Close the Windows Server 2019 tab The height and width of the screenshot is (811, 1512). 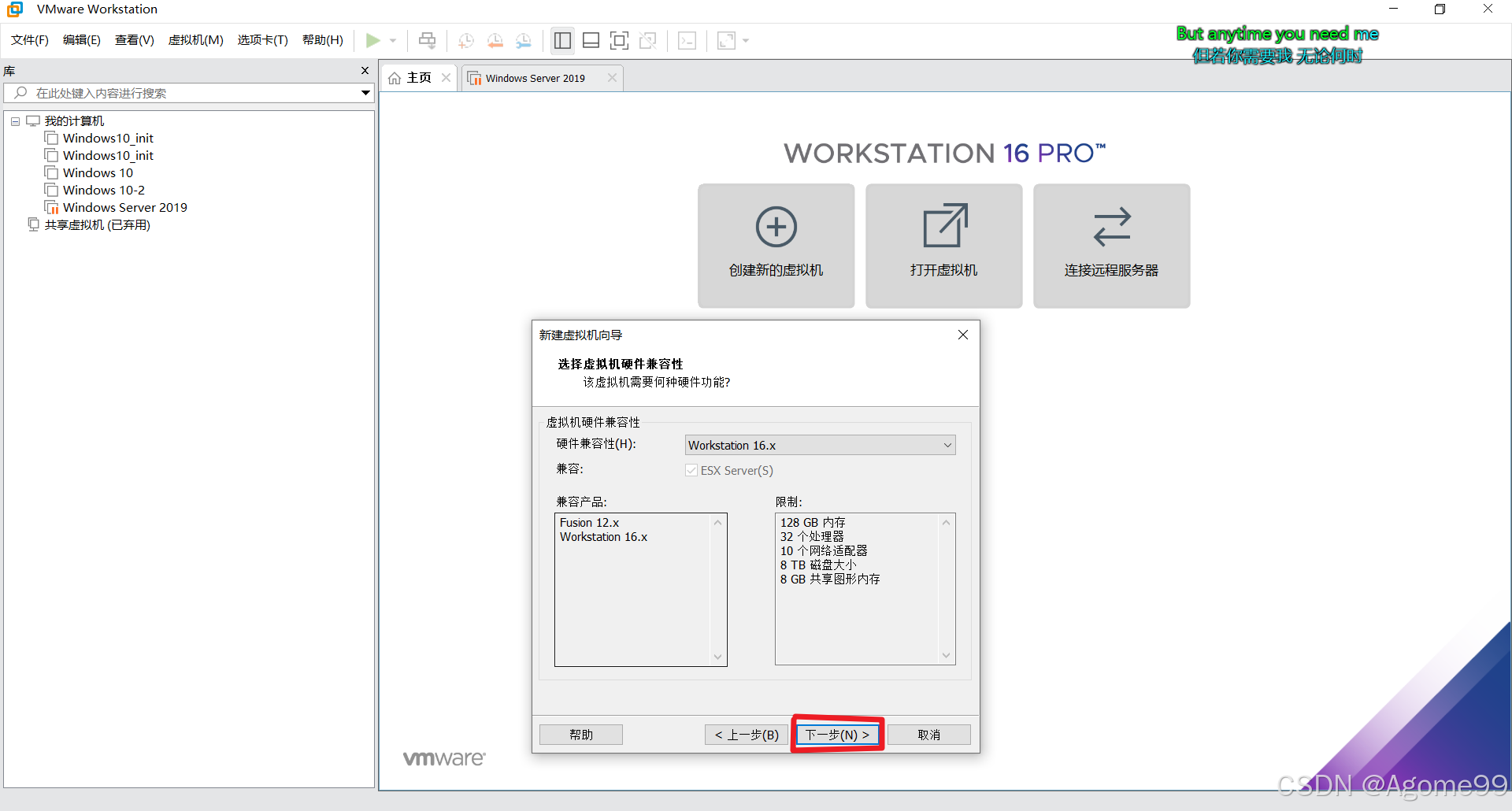coord(612,77)
